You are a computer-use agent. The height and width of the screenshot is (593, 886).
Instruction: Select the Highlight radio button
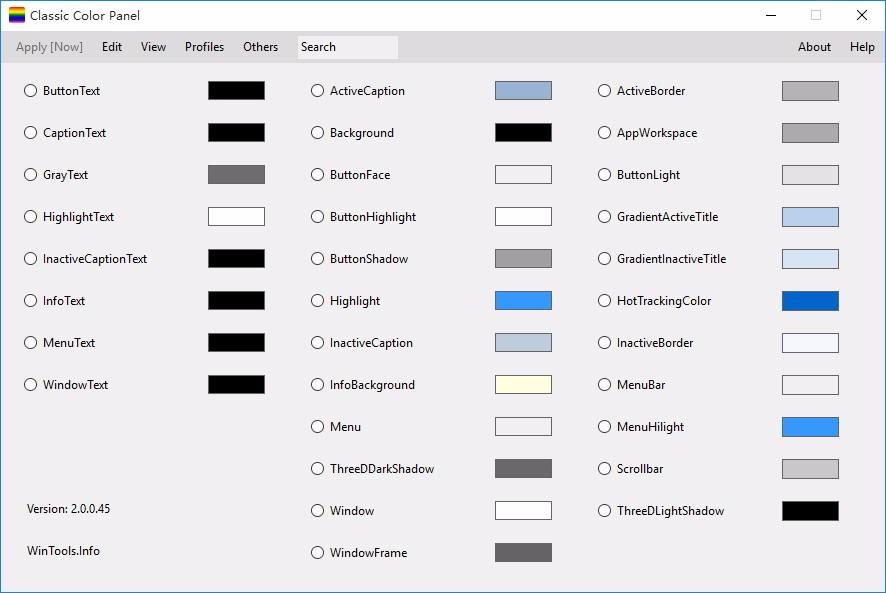point(318,301)
